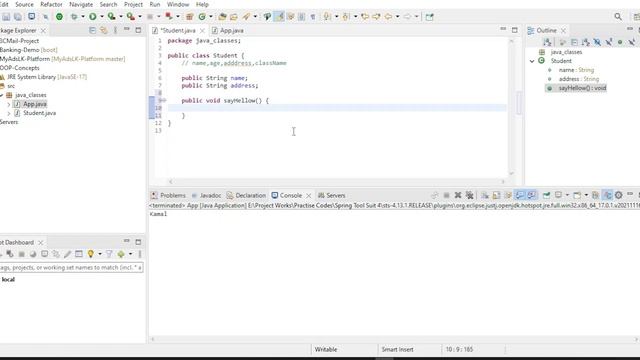Image resolution: width=640 pixels, height=360 pixels.
Task: Click the Debug bug toolbar icon
Action: (x=74, y=17)
